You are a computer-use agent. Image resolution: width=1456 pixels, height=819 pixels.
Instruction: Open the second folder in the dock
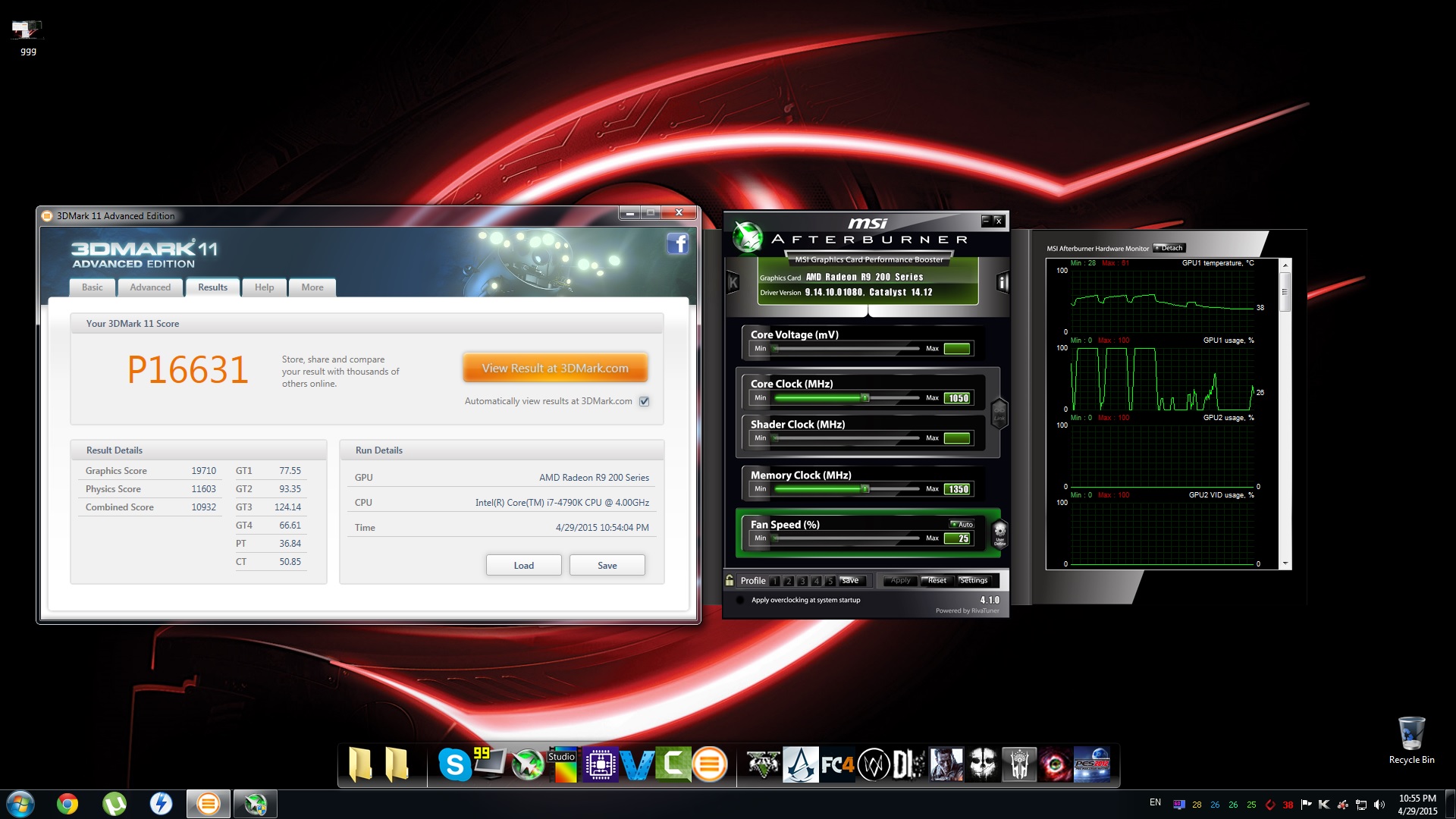397,764
